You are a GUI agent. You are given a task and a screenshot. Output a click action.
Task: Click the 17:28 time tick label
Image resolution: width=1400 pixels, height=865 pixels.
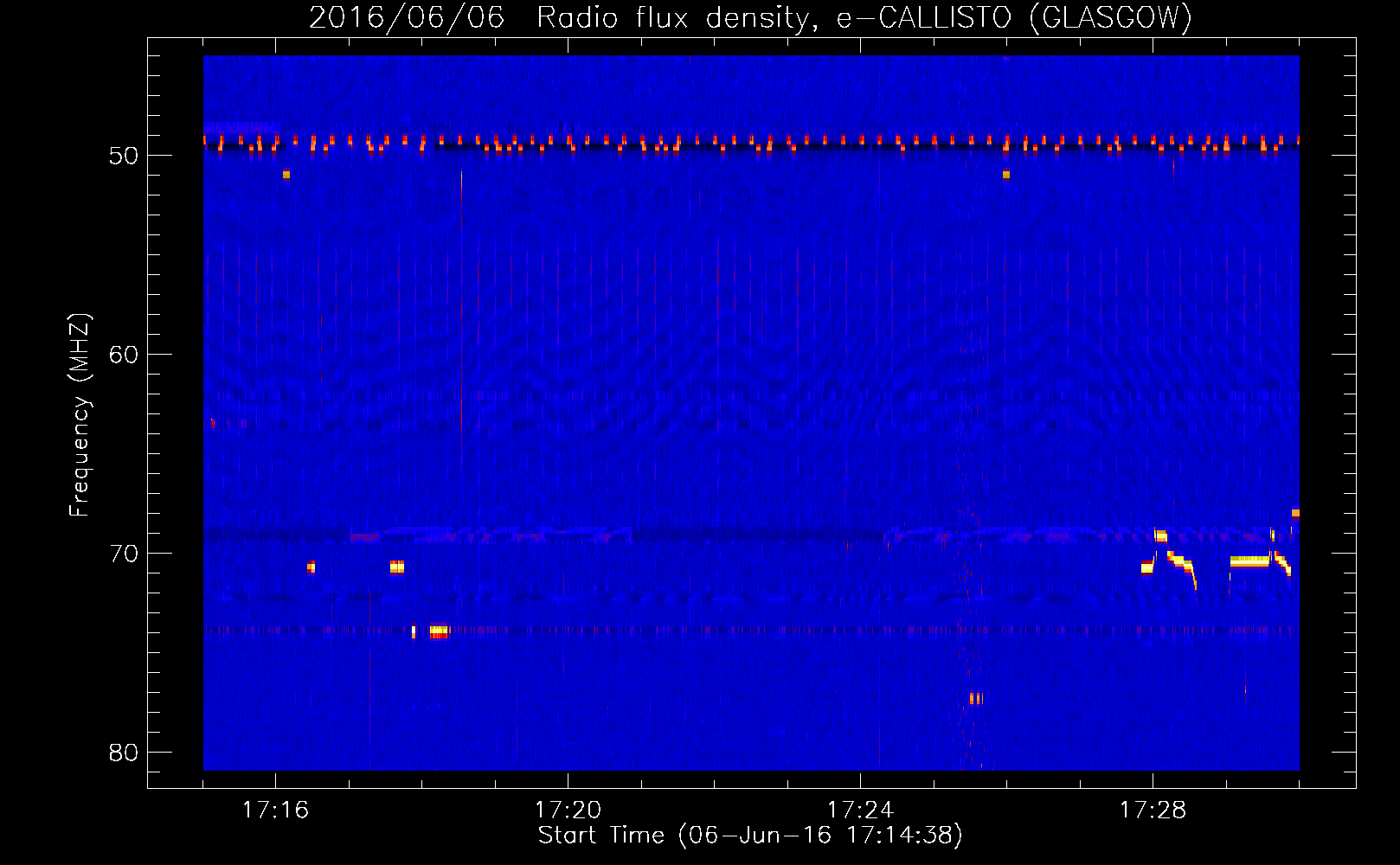pos(1153,811)
